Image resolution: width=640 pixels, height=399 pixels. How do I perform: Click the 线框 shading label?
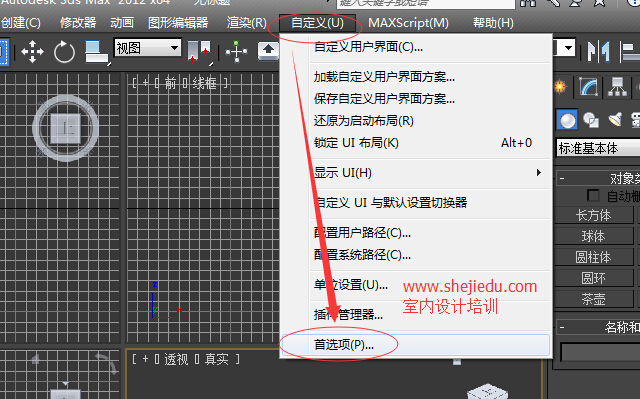pos(204,83)
